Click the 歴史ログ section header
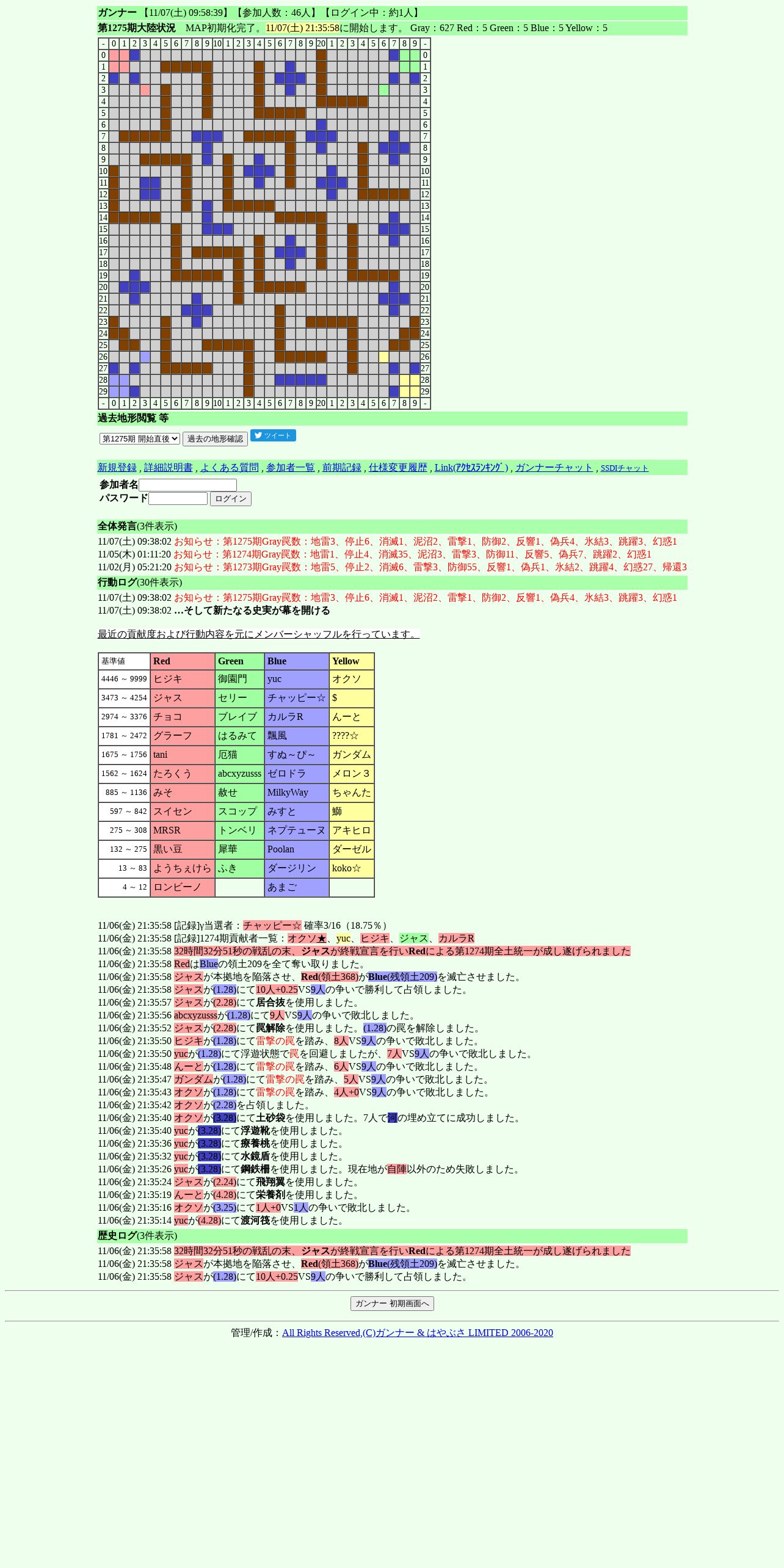This screenshot has height=1568, width=784. pos(392,1236)
